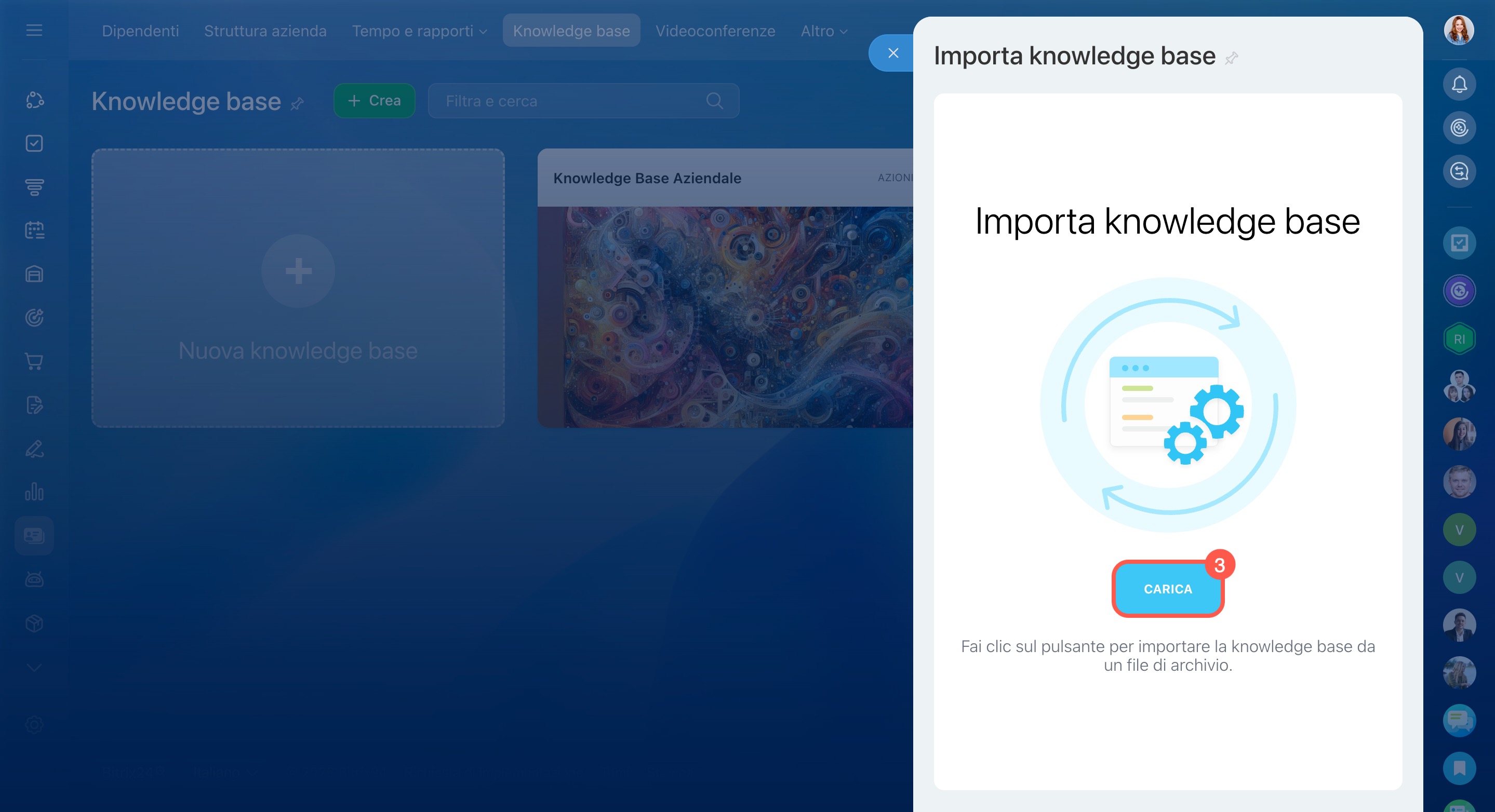This screenshot has height=812, width=1495.
Task: Pin the Importa knowledge base panel title
Action: 1231,58
